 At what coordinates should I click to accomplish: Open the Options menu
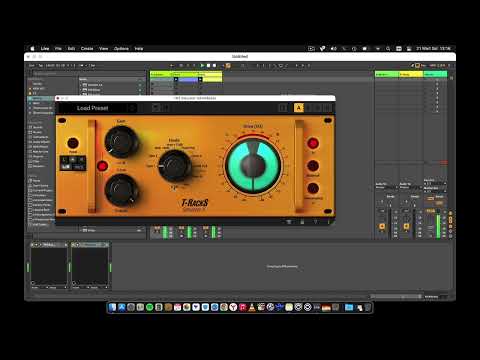121,48
